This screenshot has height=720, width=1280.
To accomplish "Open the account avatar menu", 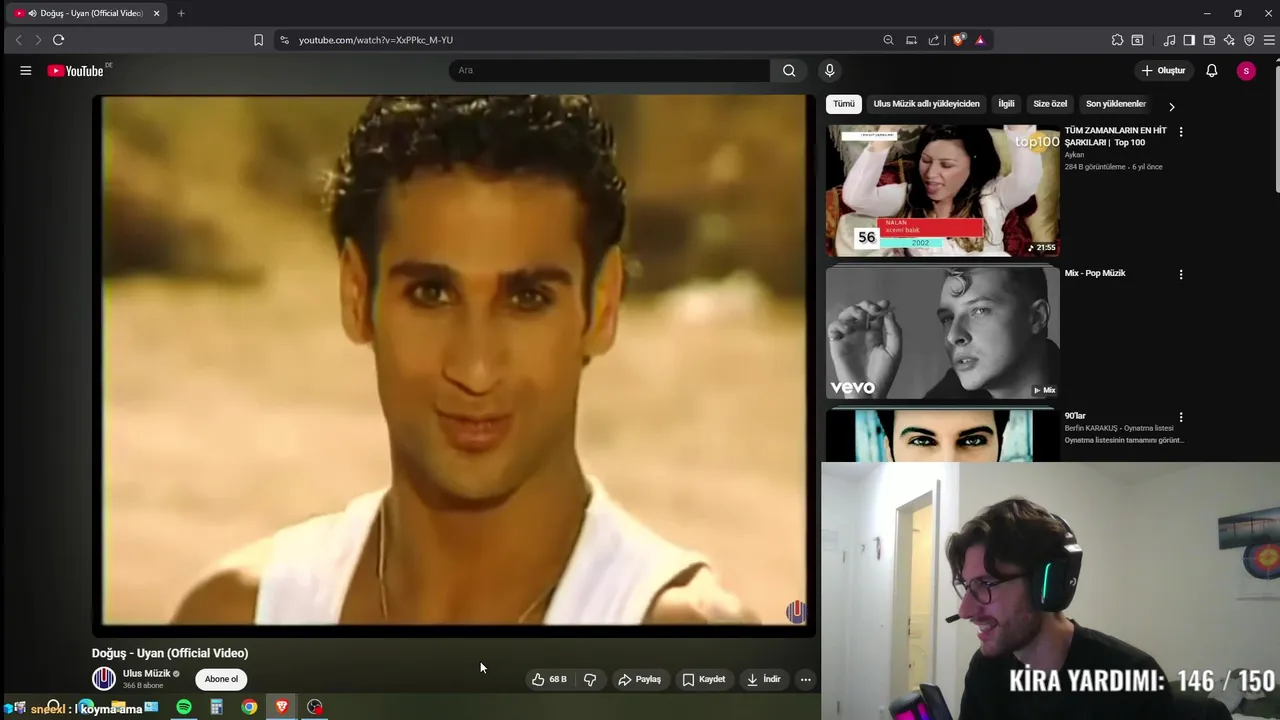I will 1246,71.
